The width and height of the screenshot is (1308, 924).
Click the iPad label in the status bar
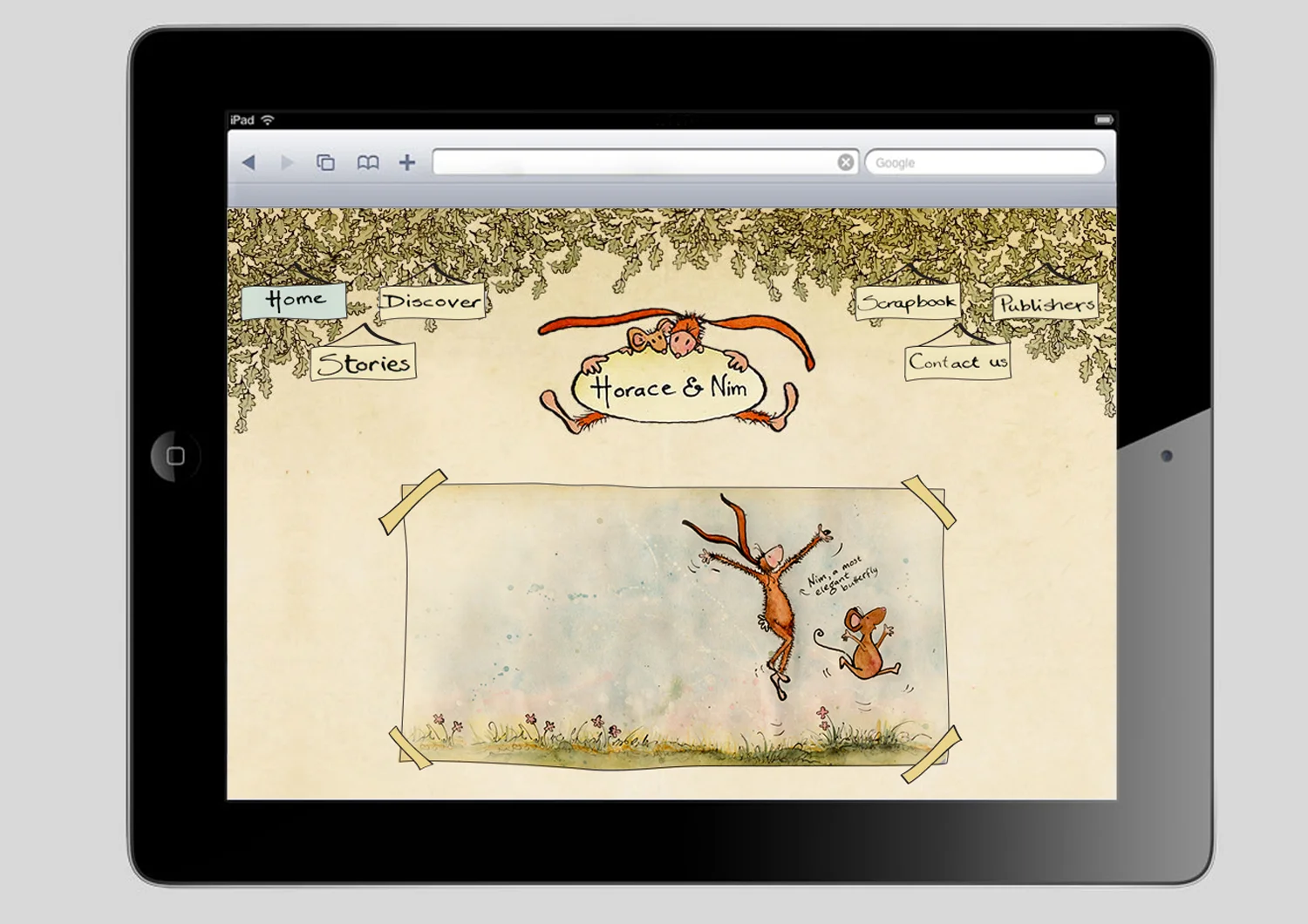(242, 119)
